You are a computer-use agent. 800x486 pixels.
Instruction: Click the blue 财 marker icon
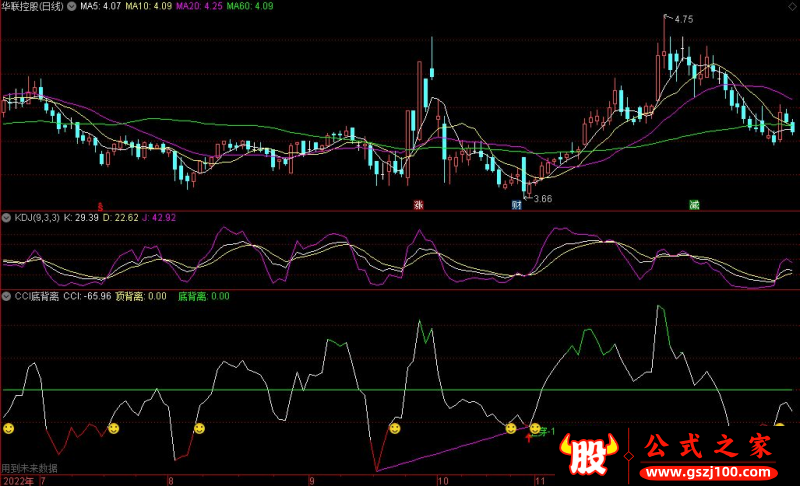coord(517,205)
